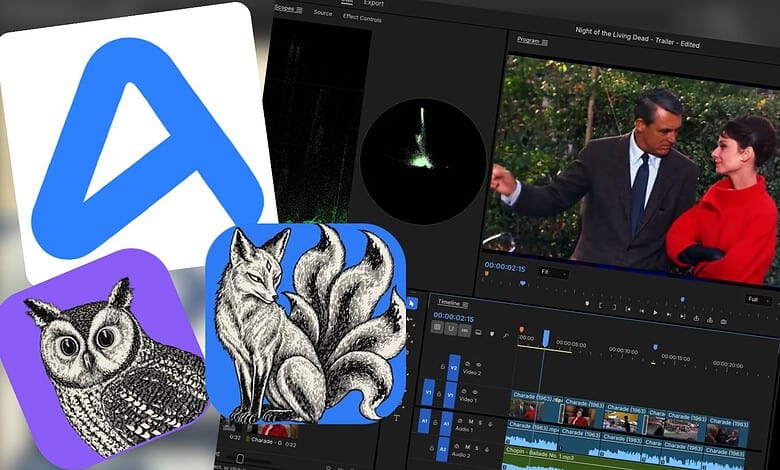Click the Program panel tab
The height and width of the screenshot is (470, 780).
528,40
